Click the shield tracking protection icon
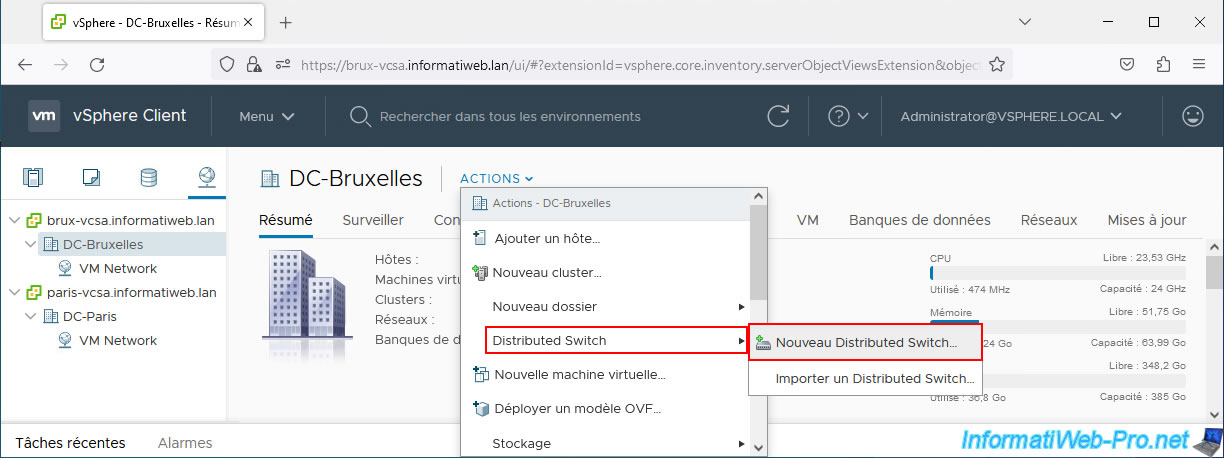The width and height of the screenshot is (1224, 458). click(x=228, y=64)
